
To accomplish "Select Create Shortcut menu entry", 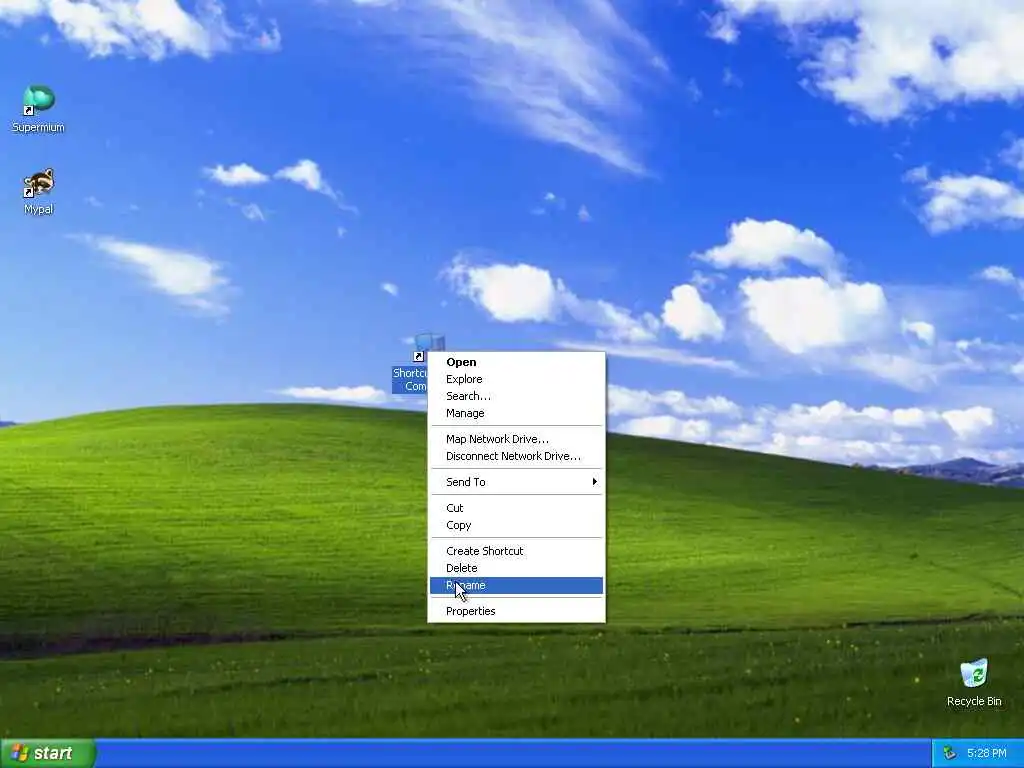I will point(516,551).
